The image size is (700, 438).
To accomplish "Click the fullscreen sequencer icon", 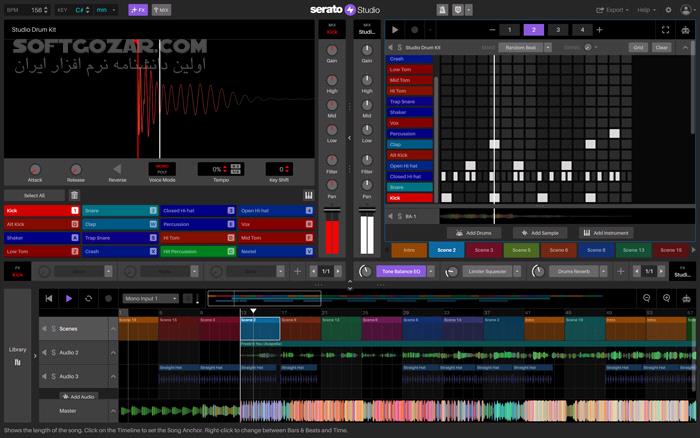I will coord(665,30).
